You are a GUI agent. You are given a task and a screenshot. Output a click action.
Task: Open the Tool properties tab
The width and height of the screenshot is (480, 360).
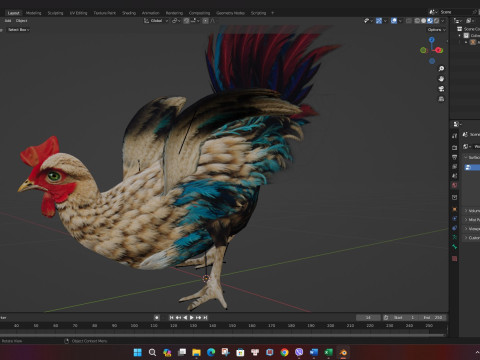click(454, 136)
